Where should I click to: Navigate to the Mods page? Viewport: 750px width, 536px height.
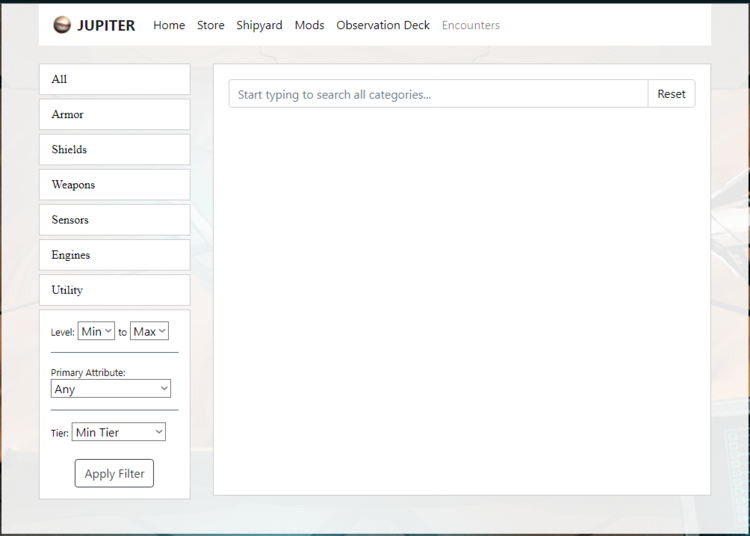tap(309, 25)
